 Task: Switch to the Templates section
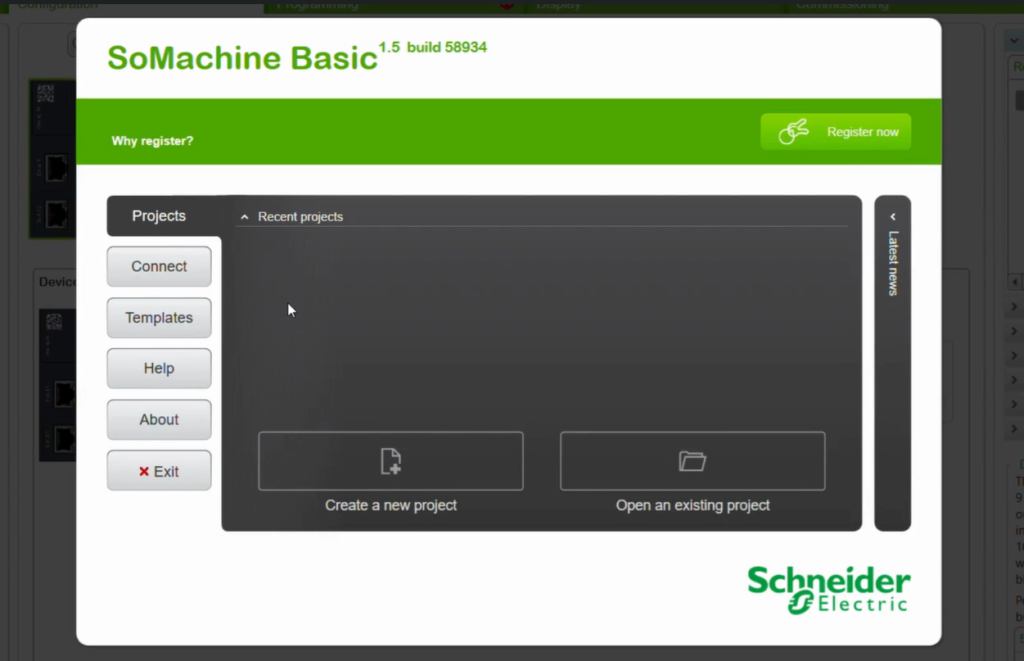pos(159,318)
